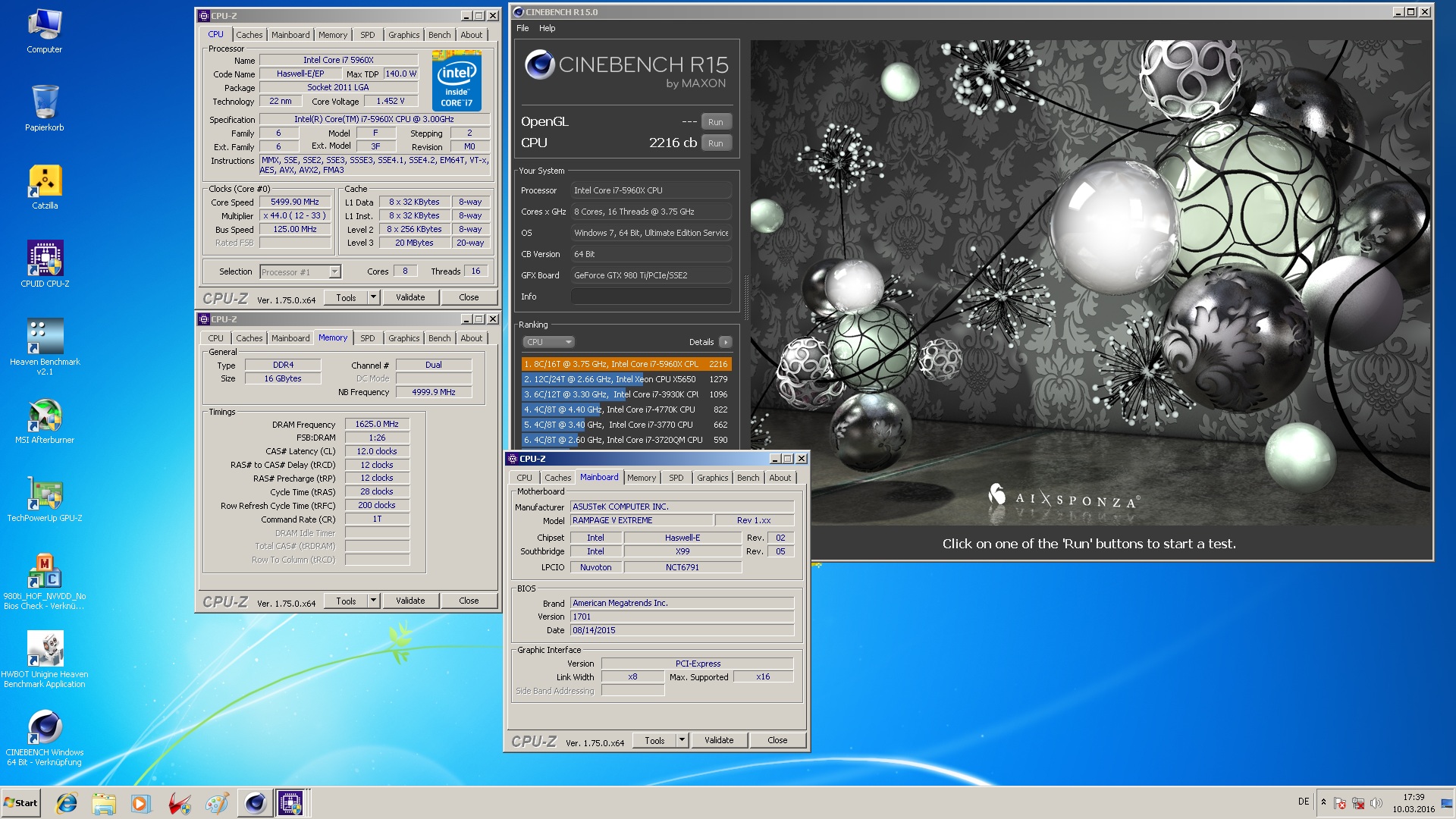Click Tools button in the Mainboard CPU-Z window
Screen dimensions: 1456x819
pyautogui.click(x=654, y=740)
